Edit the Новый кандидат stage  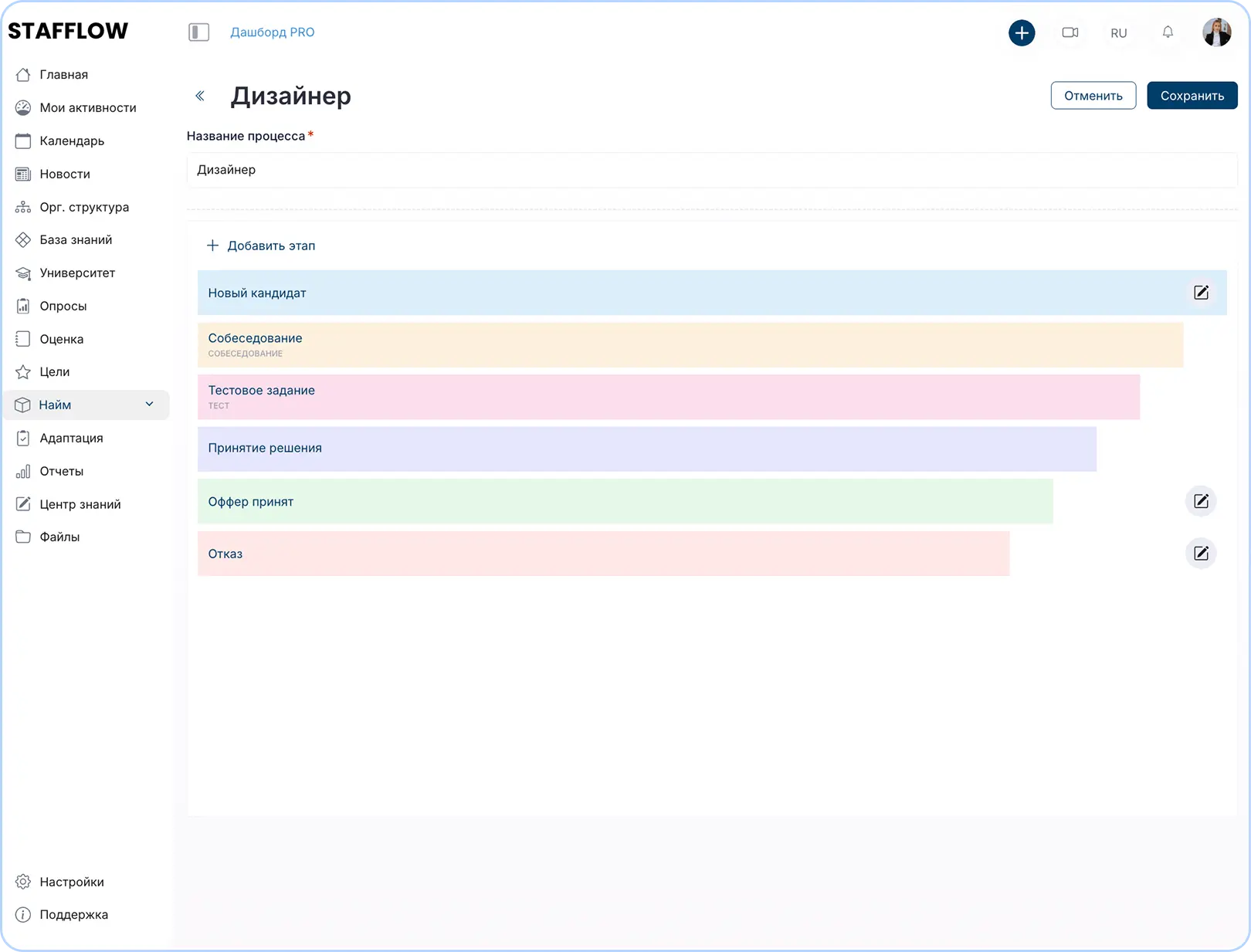(1201, 293)
